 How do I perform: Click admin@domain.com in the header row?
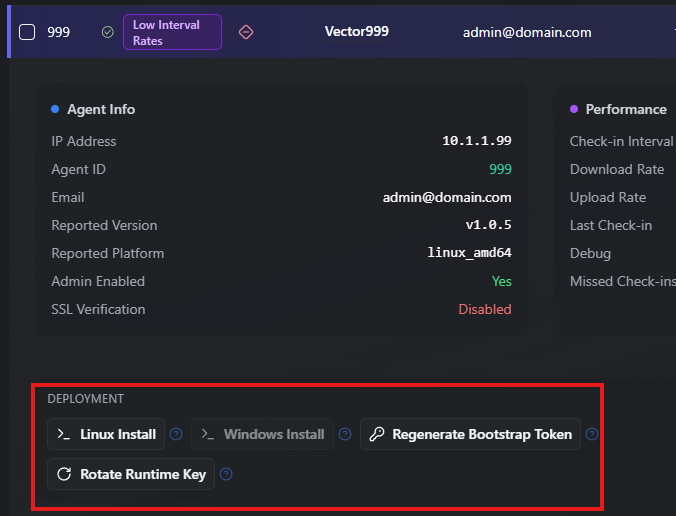click(527, 32)
